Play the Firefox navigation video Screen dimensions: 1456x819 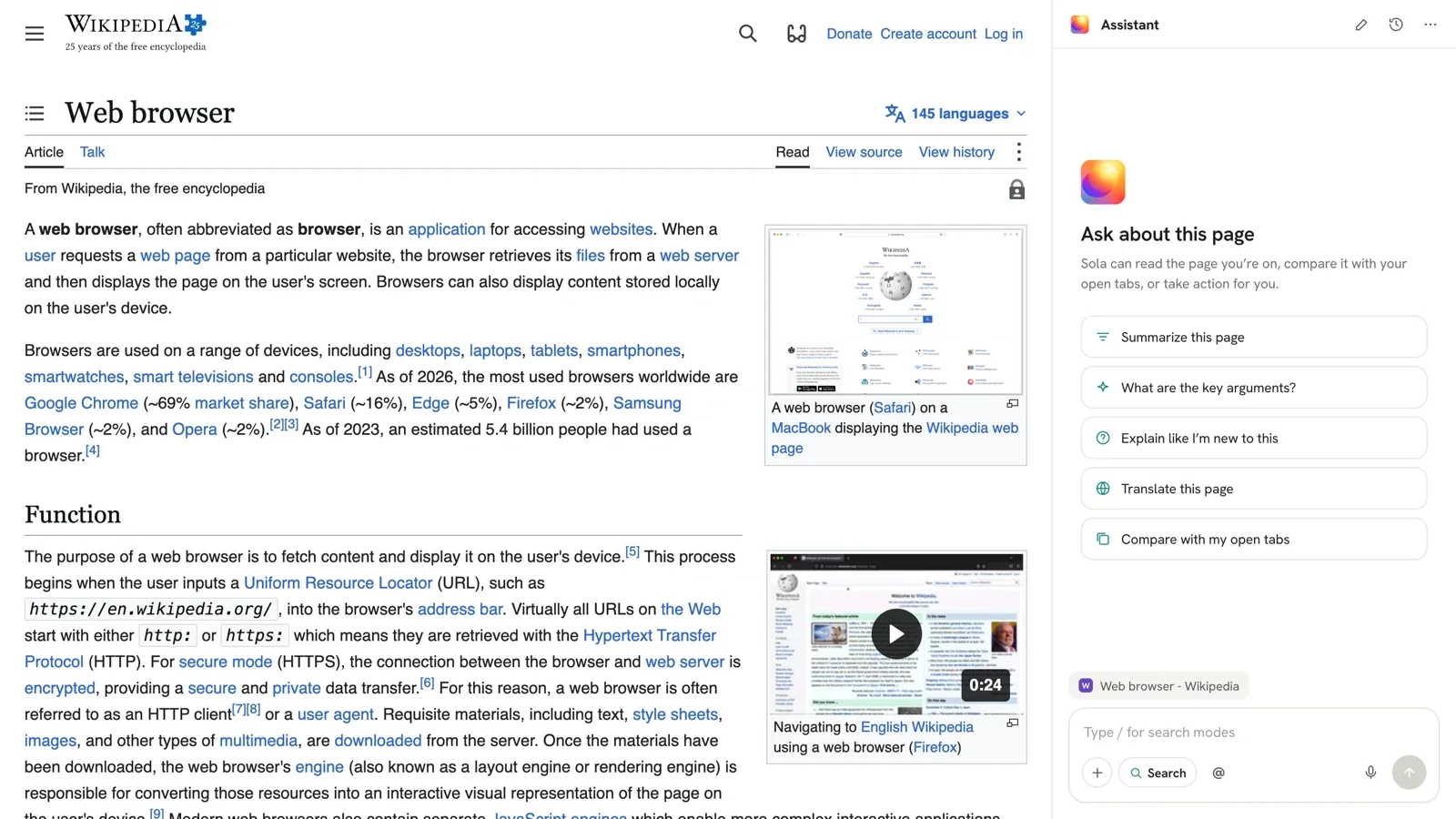pos(896,634)
